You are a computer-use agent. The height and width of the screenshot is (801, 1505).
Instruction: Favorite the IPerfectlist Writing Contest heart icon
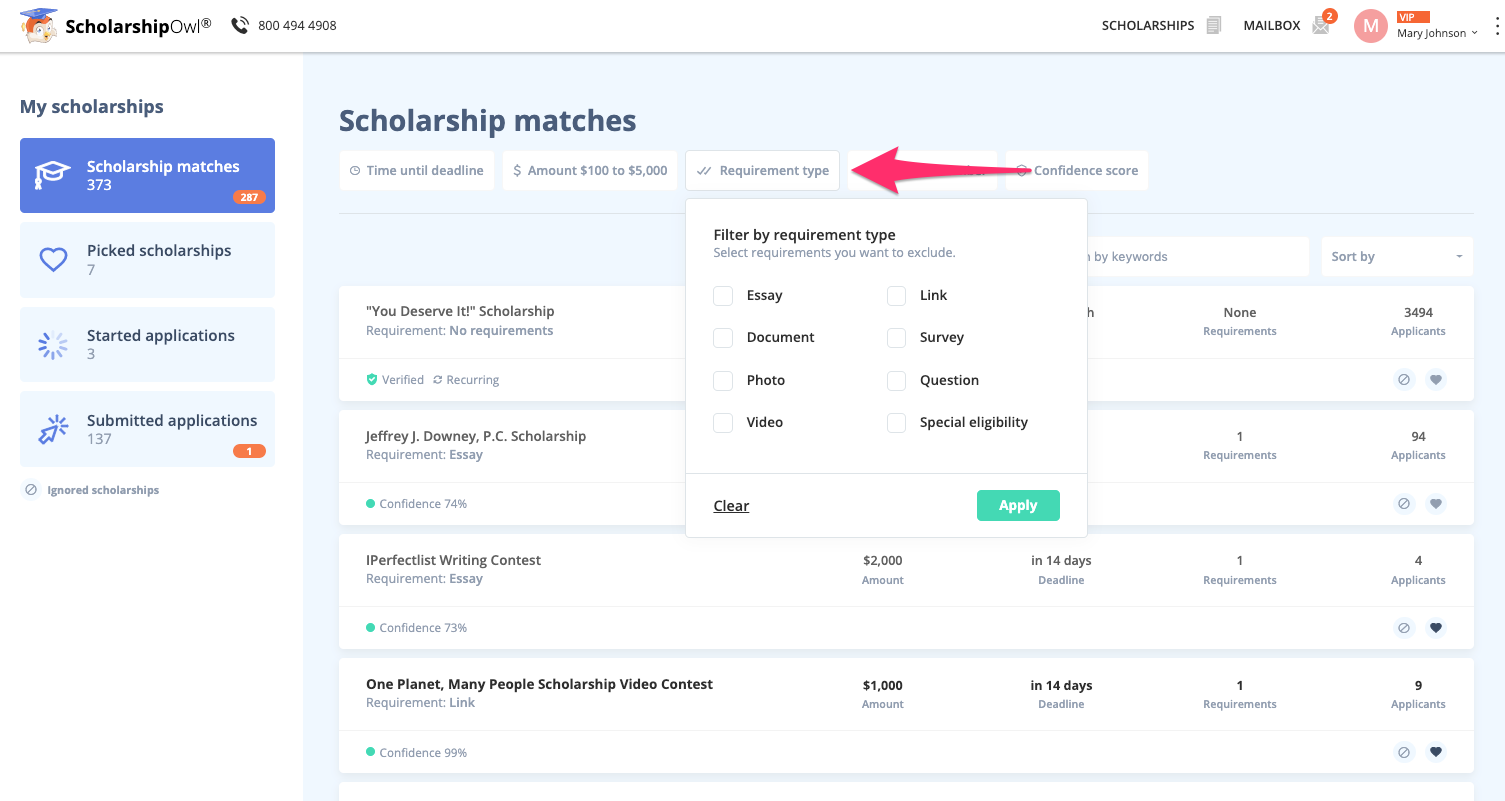pos(1436,628)
